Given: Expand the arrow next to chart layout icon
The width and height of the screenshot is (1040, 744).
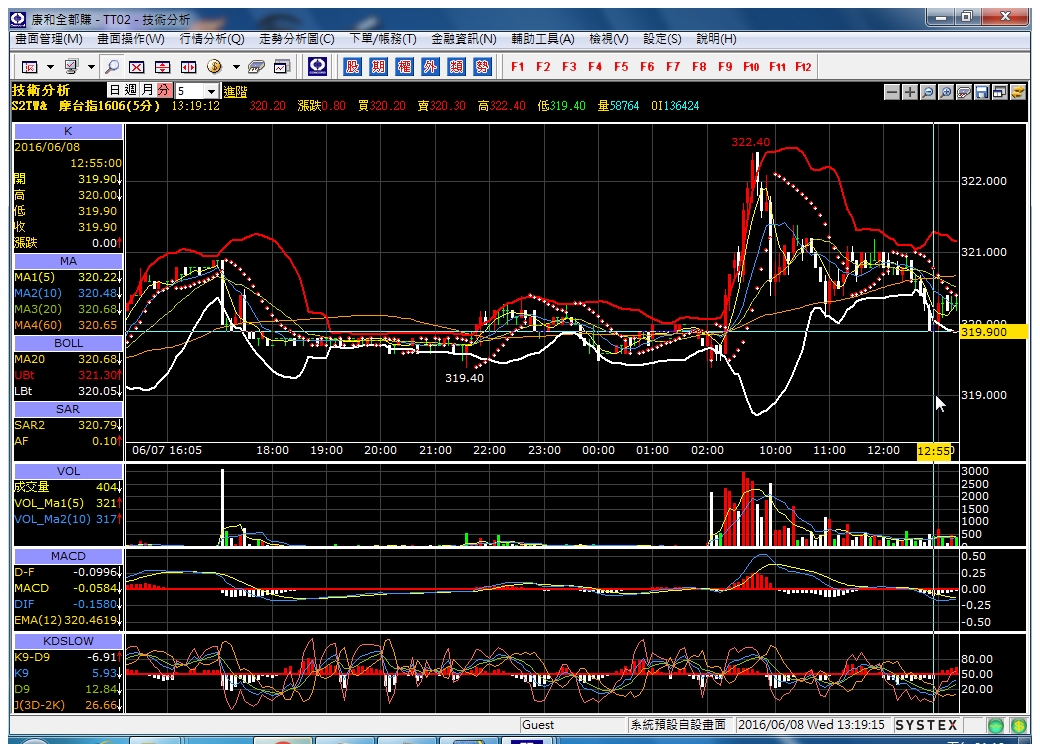Looking at the screenshot, I should (x=50, y=67).
